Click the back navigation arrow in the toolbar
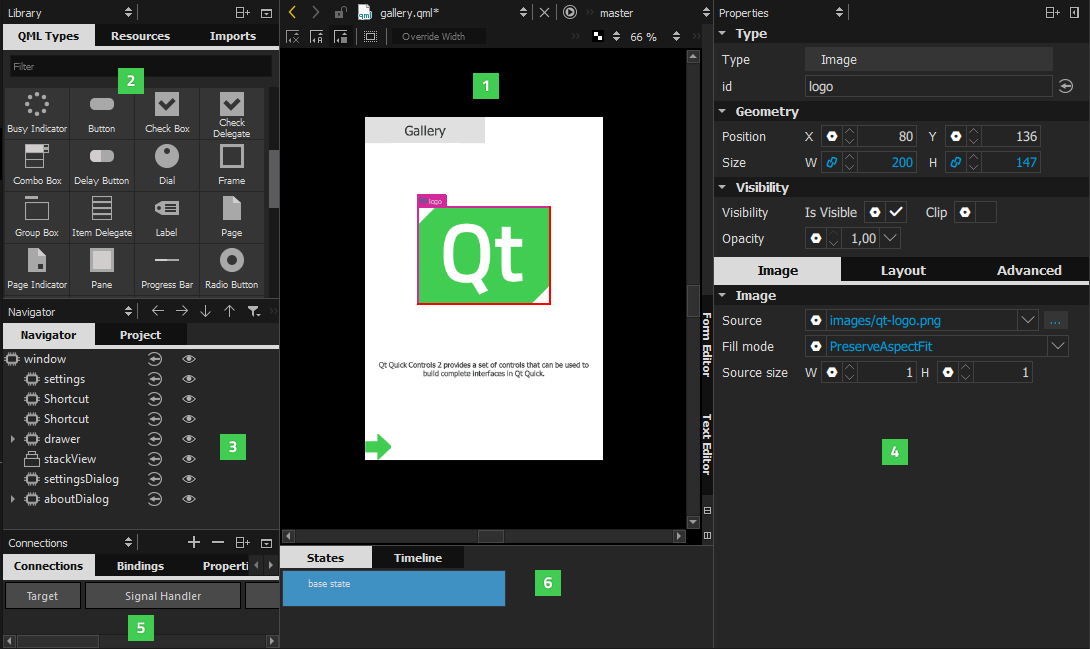The height and width of the screenshot is (649, 1090). [290, 12]
